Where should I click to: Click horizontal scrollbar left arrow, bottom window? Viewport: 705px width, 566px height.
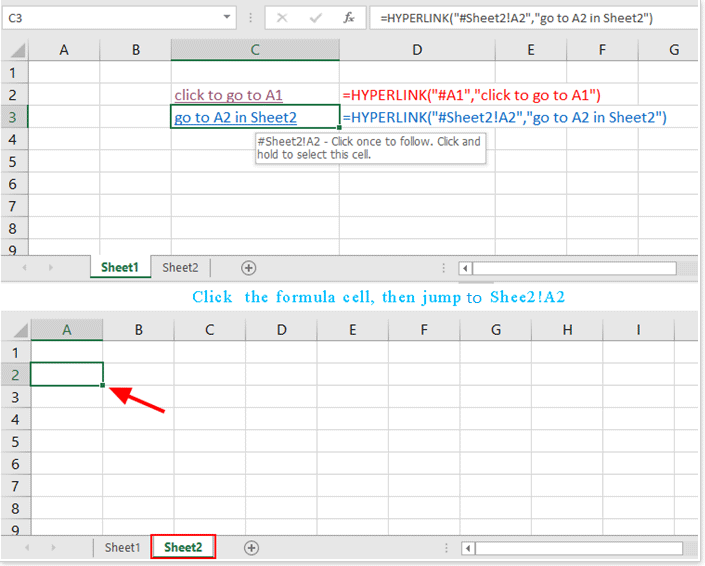click(468, 548)
